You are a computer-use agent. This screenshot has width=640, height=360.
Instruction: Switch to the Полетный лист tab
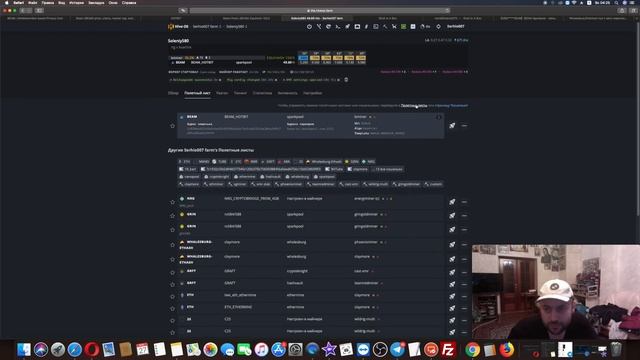197,93
